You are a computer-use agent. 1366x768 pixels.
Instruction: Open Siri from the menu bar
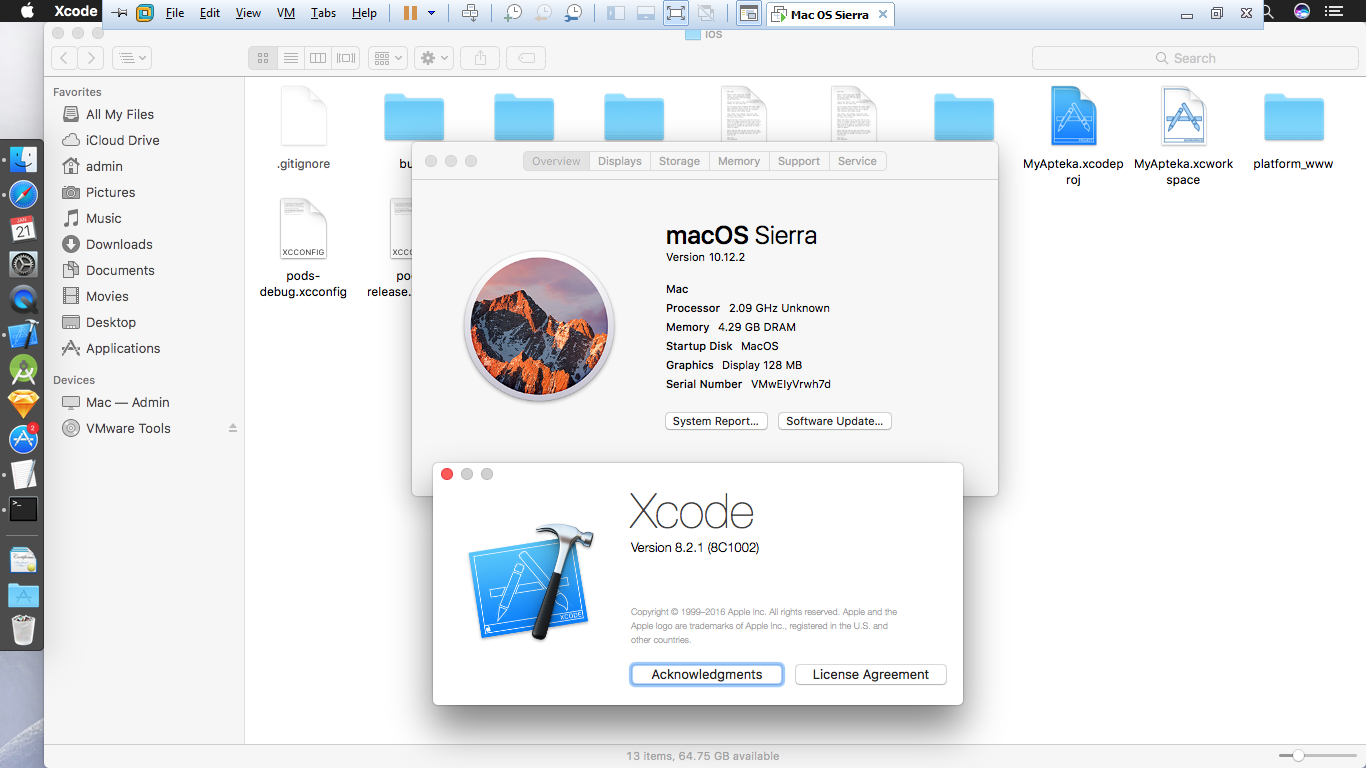click(1302, 12)
